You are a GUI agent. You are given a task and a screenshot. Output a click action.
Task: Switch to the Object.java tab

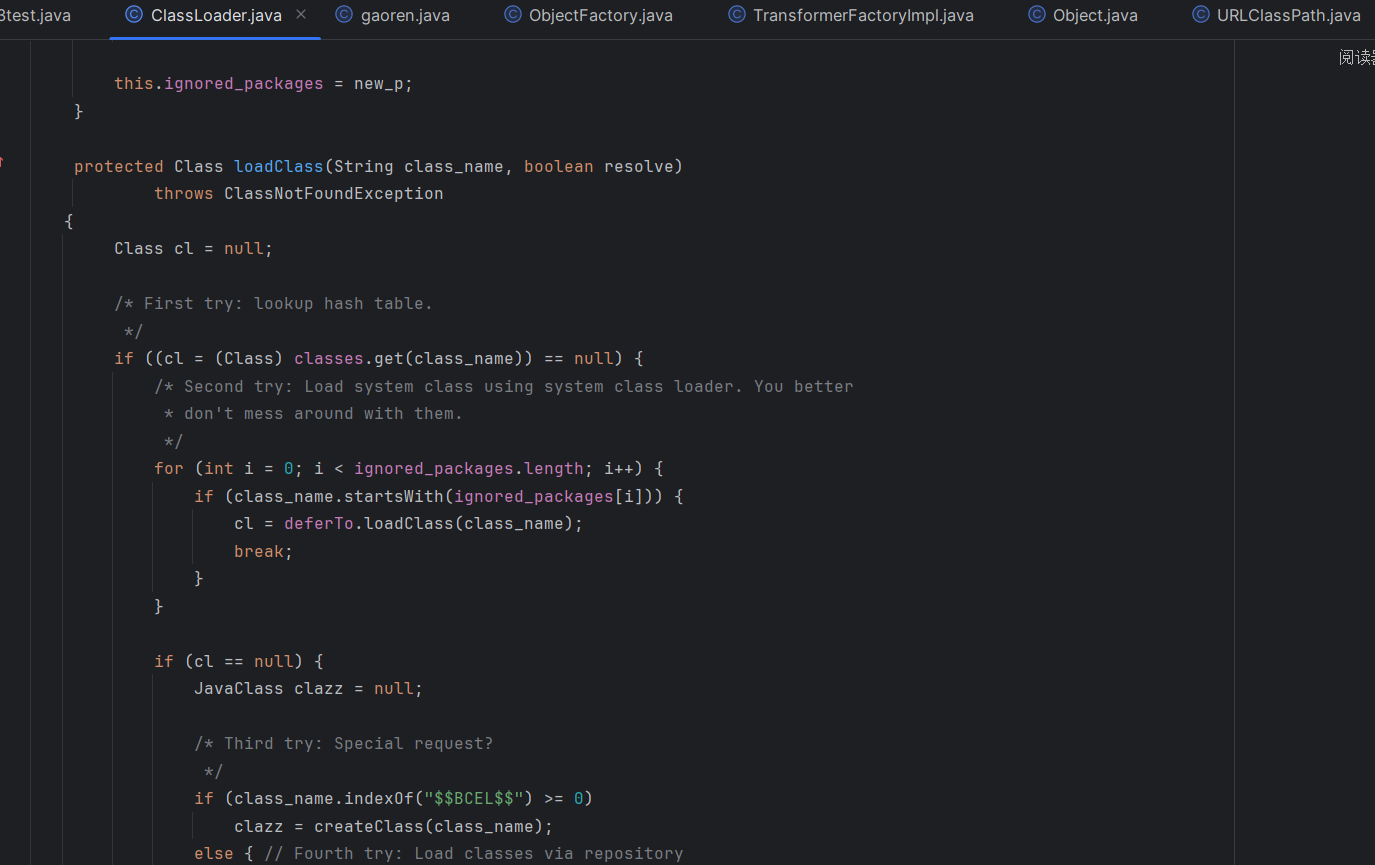1094,16
